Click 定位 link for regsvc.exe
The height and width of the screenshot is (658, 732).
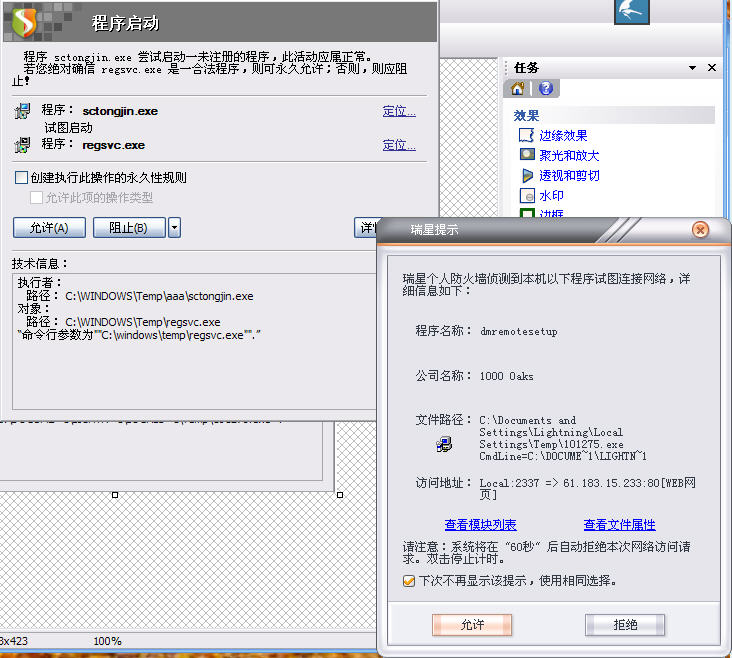pyautogui.click(x=399, y=145)
